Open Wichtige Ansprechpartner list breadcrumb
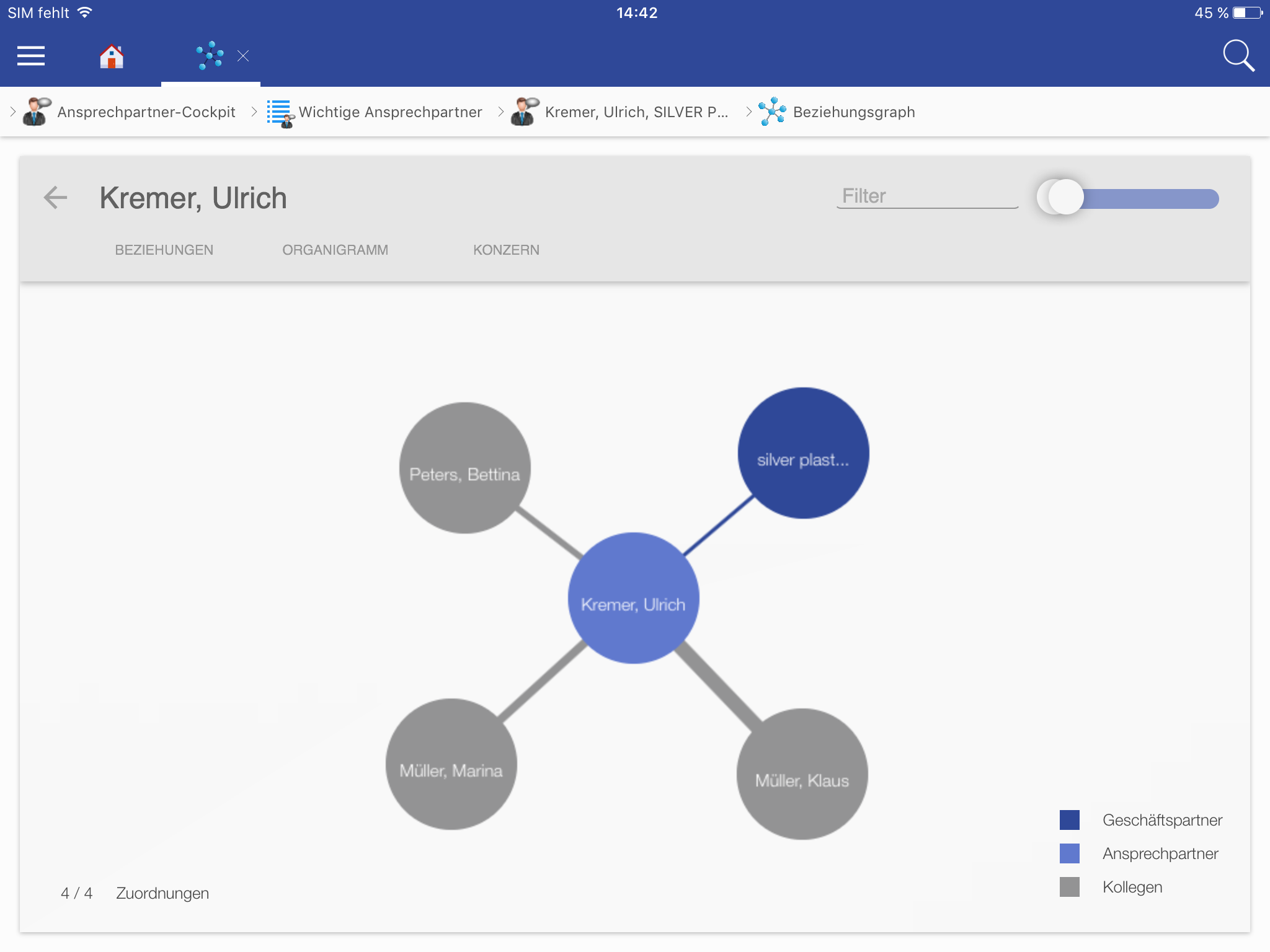Screen dimensions: 1270x952 tap(389, 112)
